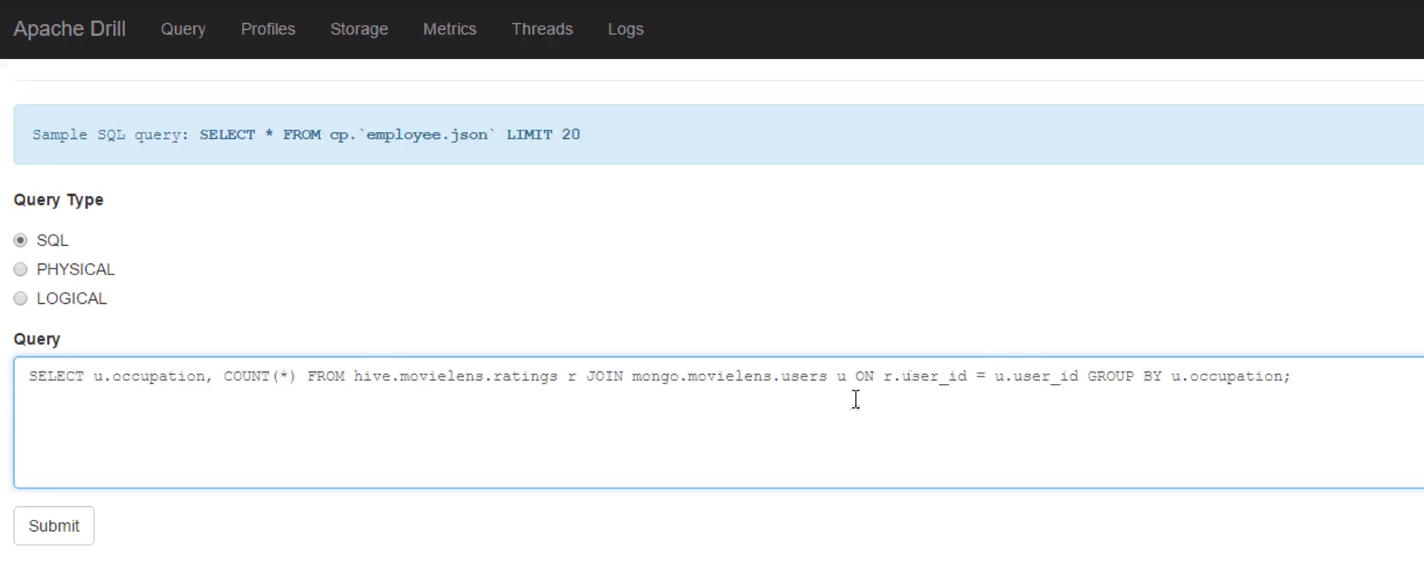This screenshot has width=1424, height=577.
Task: Select the SQL query type
Action: pos(20,240)
